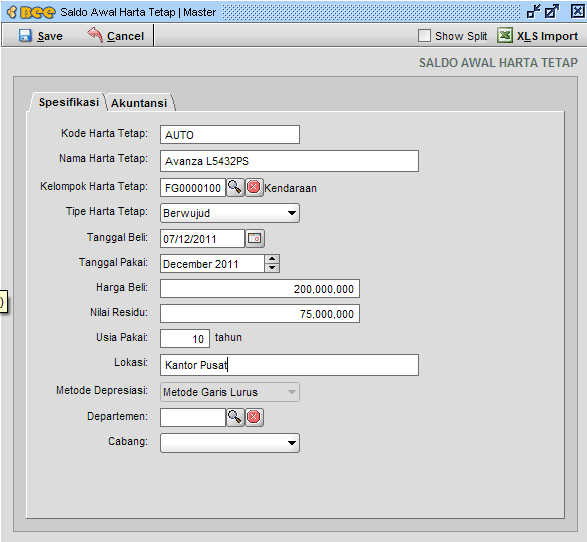Image resolution: width=587 pixels, height=542 pixels.
Task: Select the Spesifikasi tab
Action: [69, 102]
